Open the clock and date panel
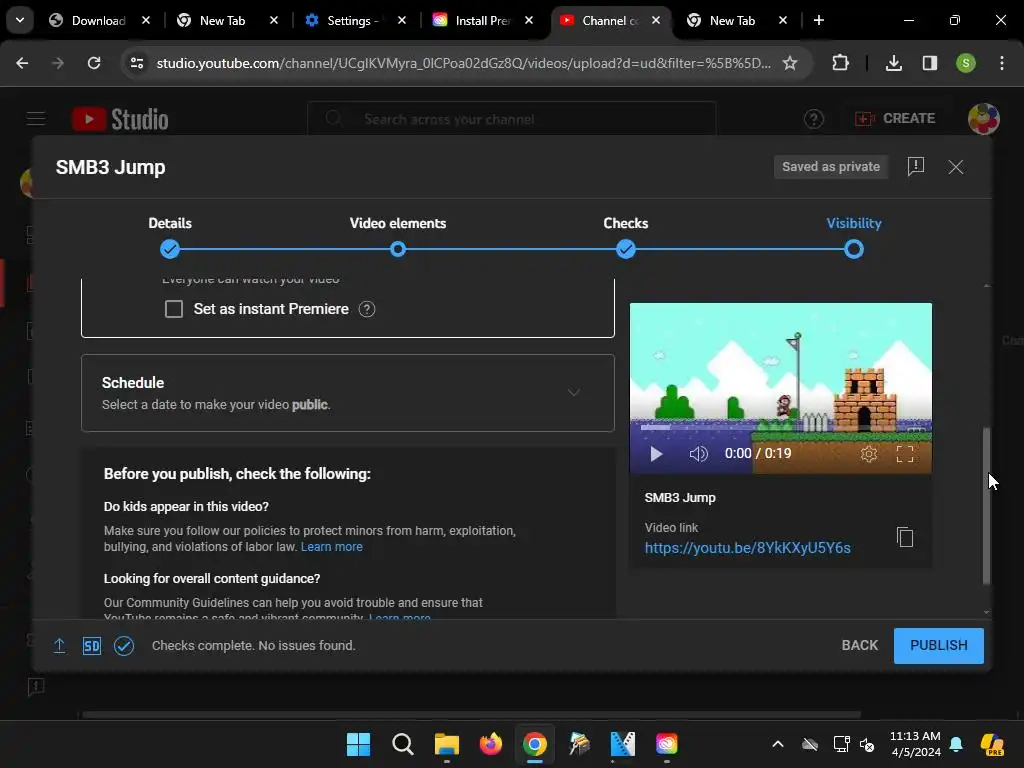This screenshot has height=768, width=1024. point(915,744)
